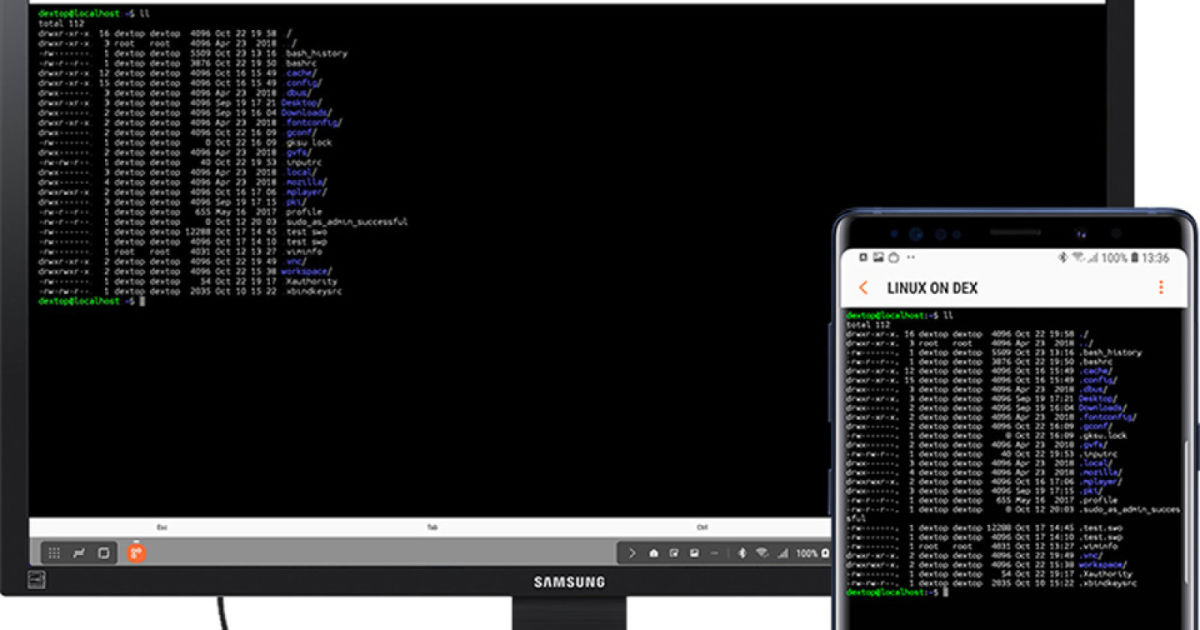1200x630 pixels.
Task: Tap the .test.swo file in phone terminal
Action: [x=1100, y=528]
